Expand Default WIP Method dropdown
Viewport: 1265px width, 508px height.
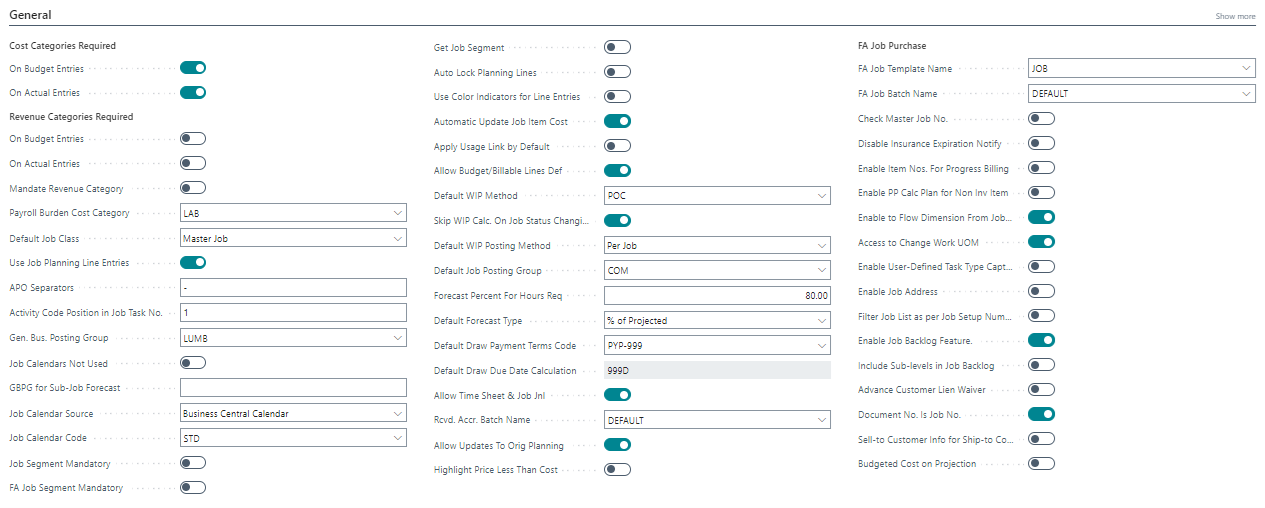(821, 196)
